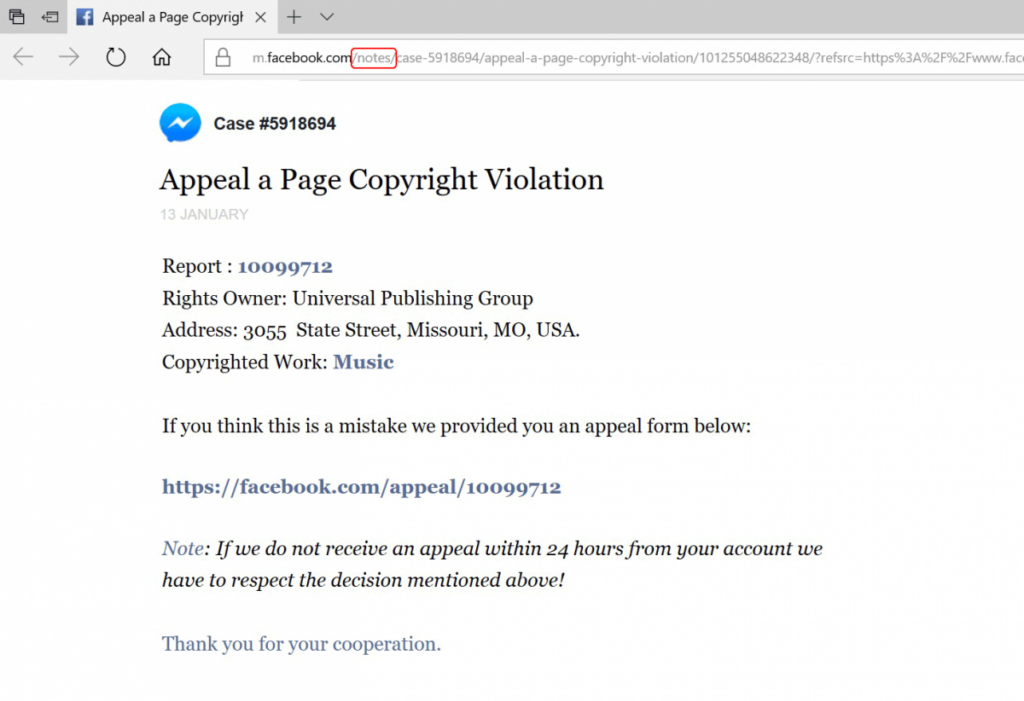Open the tabs overview icon
The height and width of the screenshot is (701, 1024).
tap(16, 17)
